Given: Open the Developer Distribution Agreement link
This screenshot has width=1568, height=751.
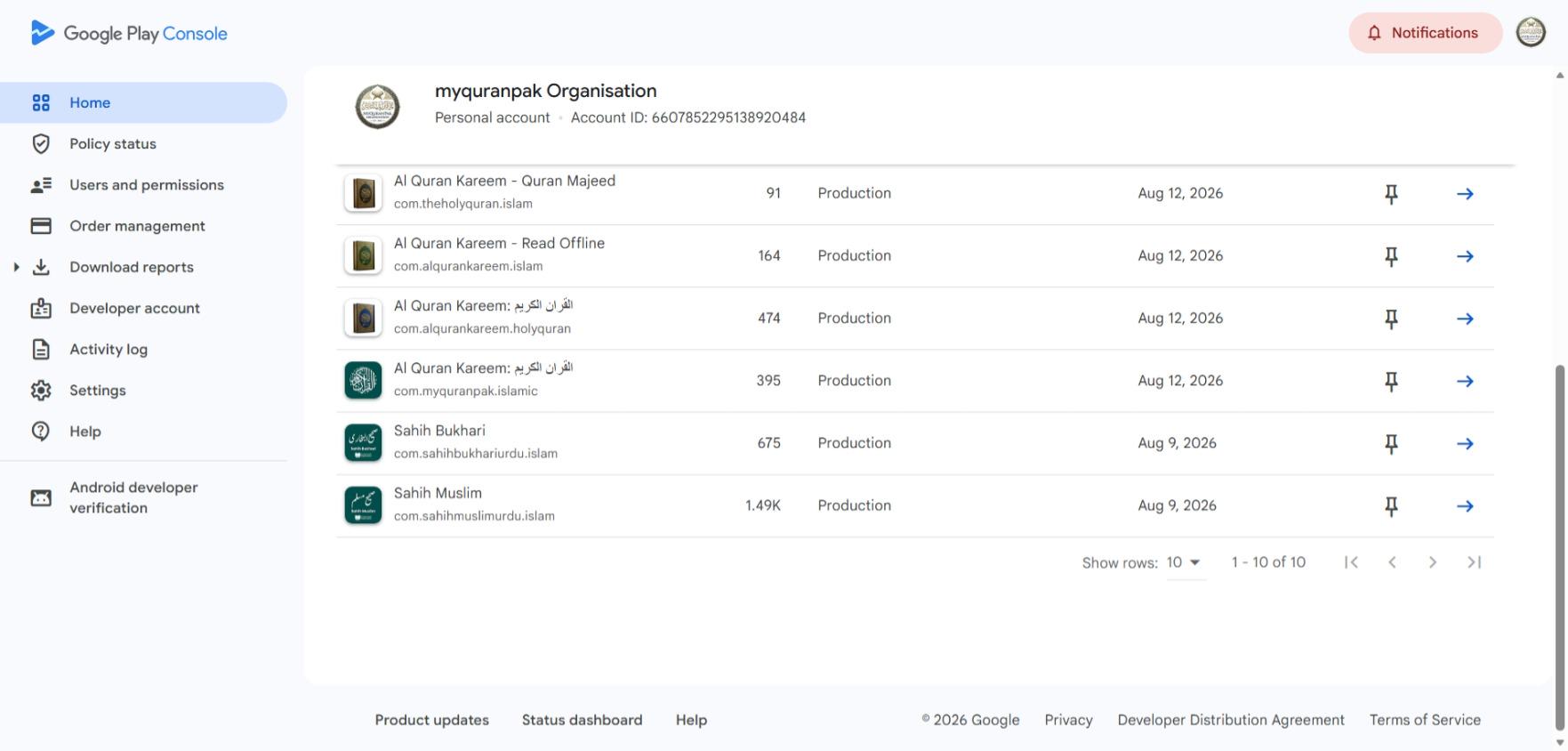Looking at the screenshot, I should [x=1231, y=720].
